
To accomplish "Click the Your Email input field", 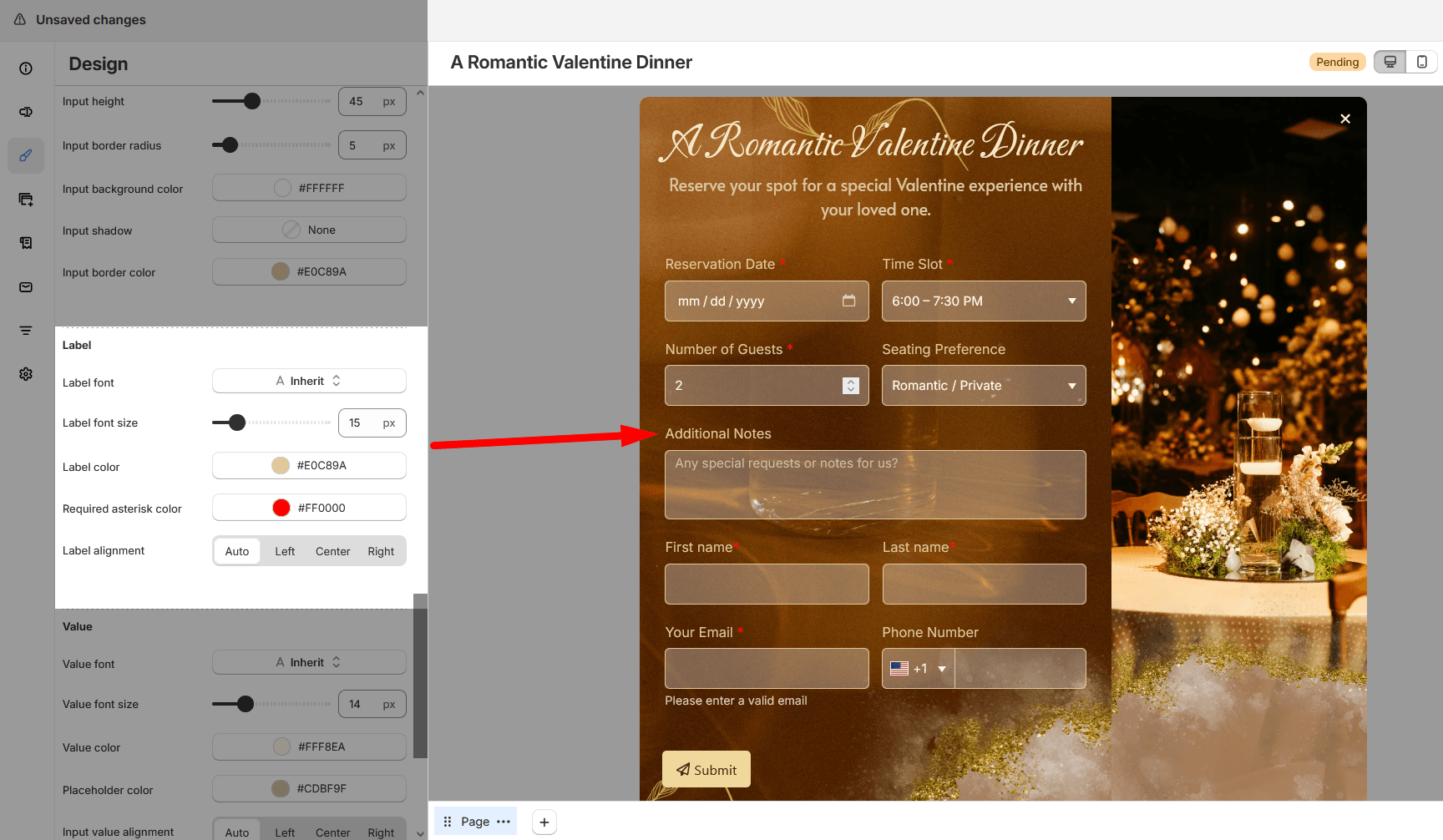I will [767, 669].
